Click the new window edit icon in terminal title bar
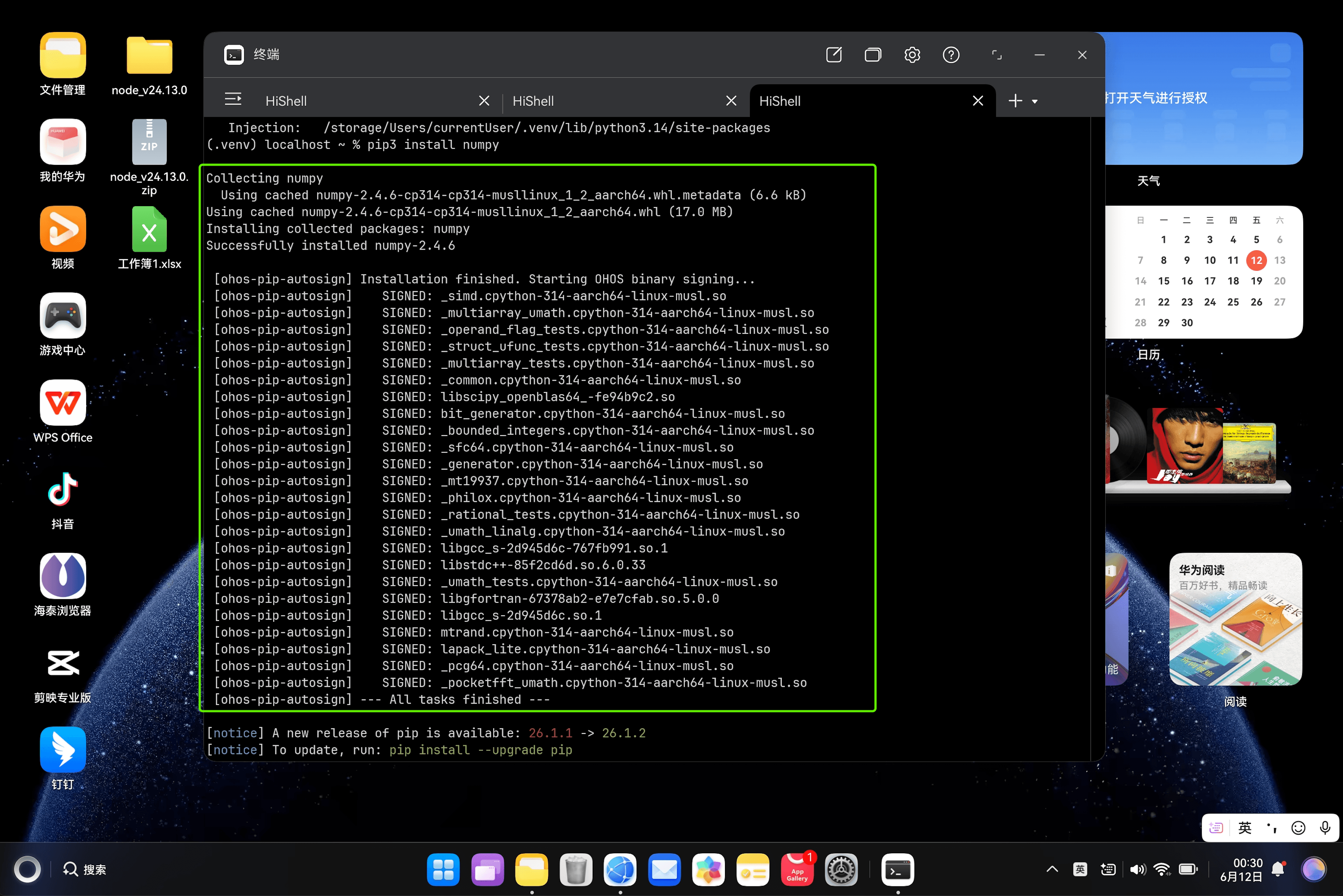The width and height of the screenshot is (1343, 896). tap(834, 55)
